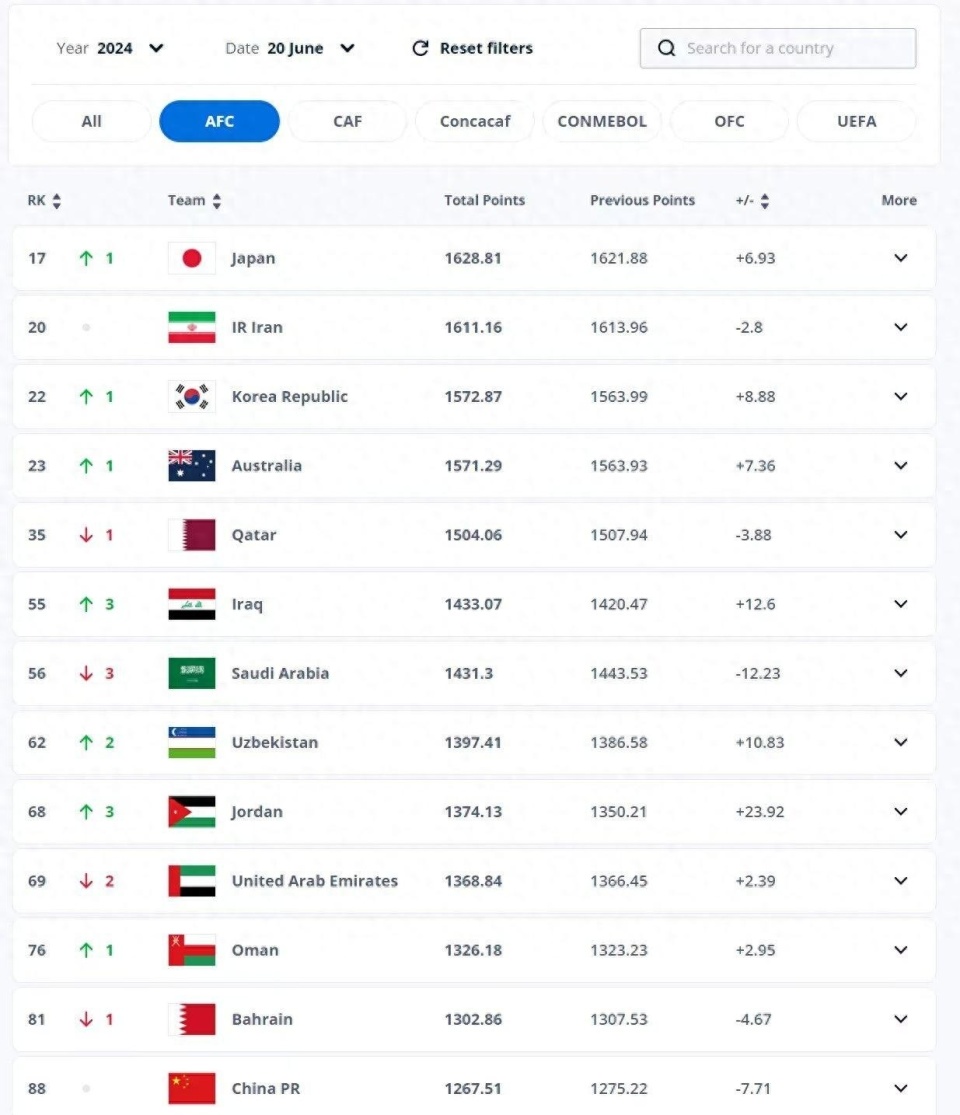This screenshot has height=1115, width=960.
Task: Open the Year 2024 dropdown
Action: 110,48
